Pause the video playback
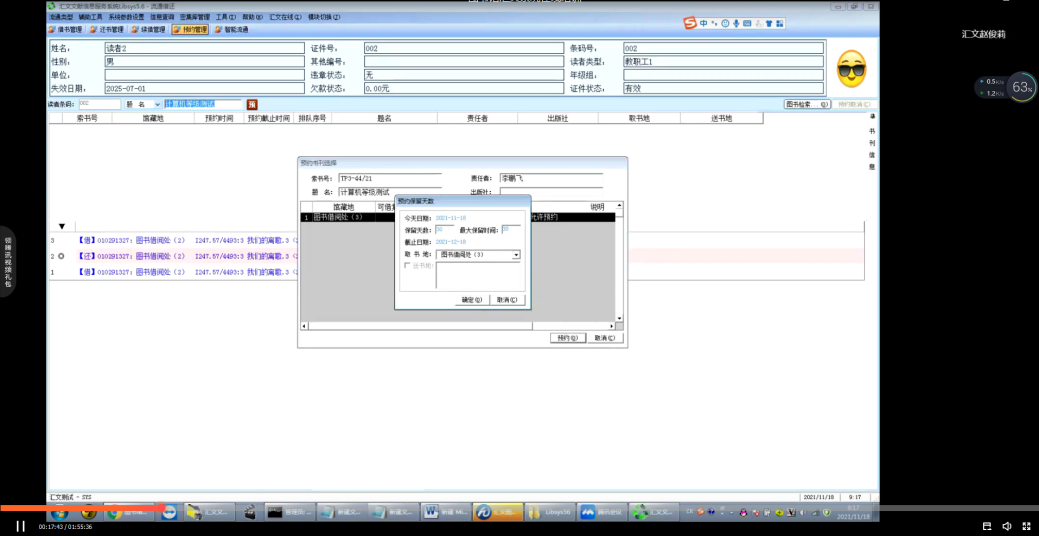This screenshot has height=536, width=1039. 21,526
